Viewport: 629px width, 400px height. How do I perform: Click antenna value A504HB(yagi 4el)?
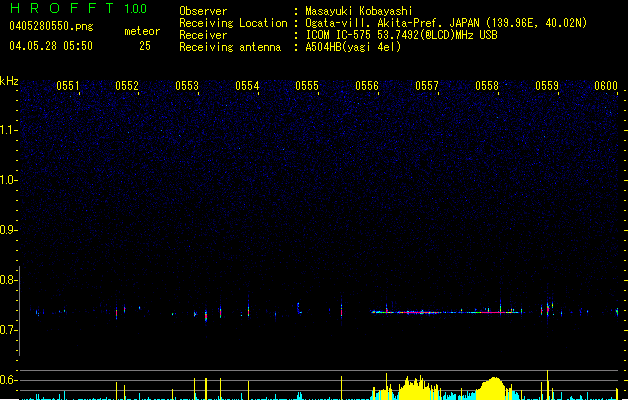(353, 47)
